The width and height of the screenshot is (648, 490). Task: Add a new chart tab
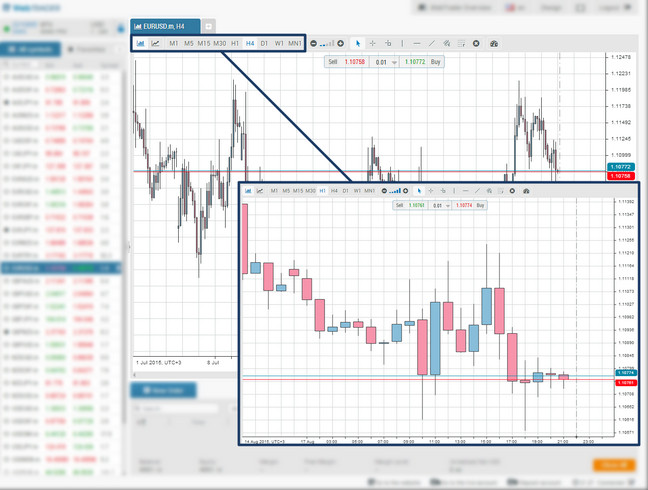pos(208,26)
